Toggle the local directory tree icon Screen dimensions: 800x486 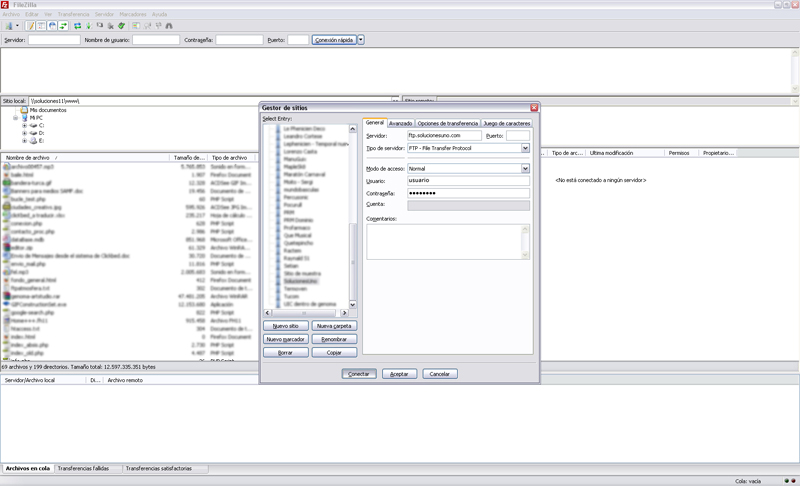pos(41,25)
